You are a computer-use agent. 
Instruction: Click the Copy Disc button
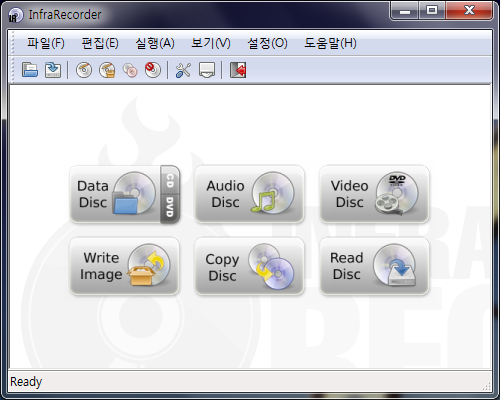[x=249, y=266]
